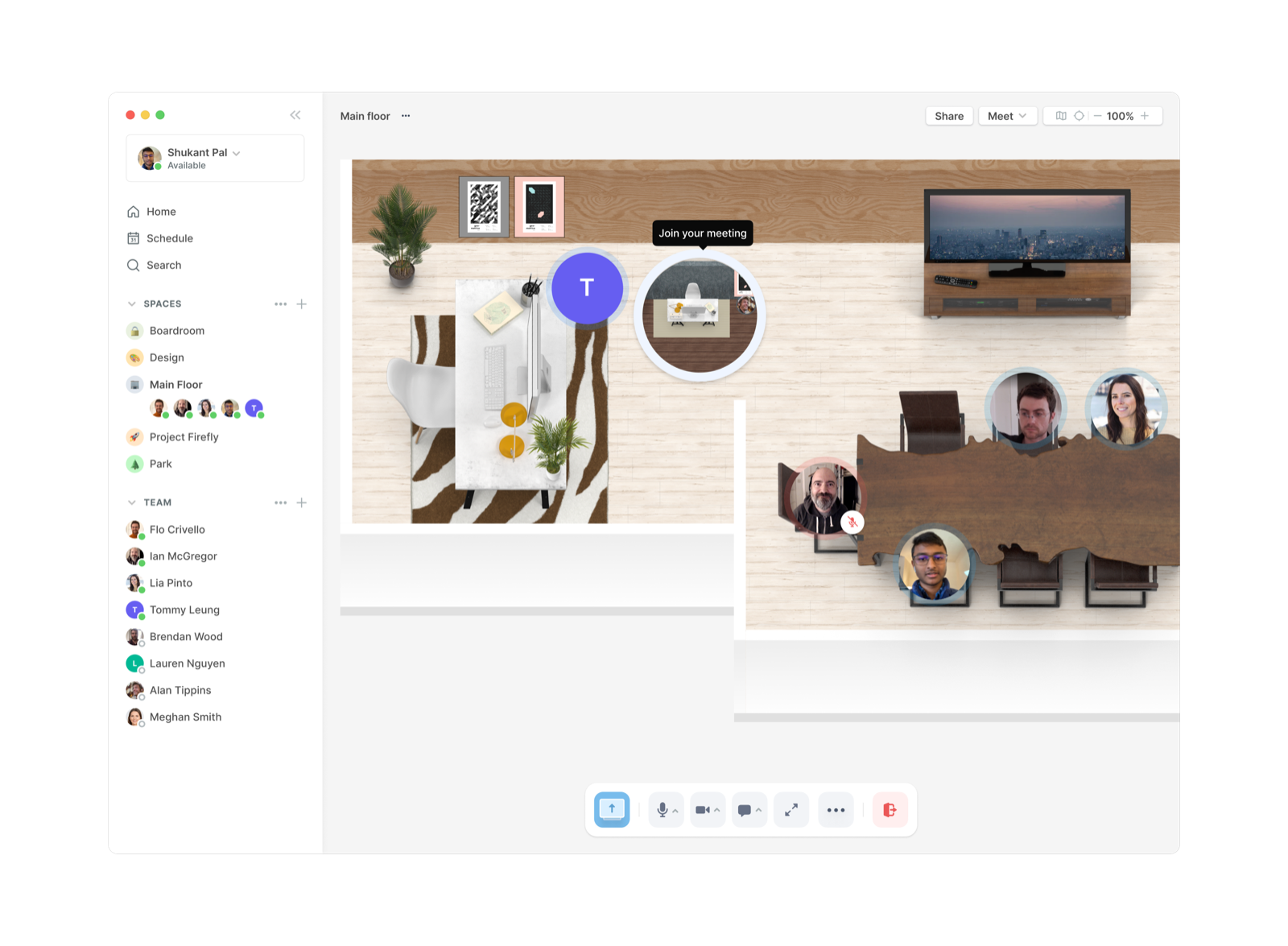Click the locate/center icon beside the minimap
Viewport: 1288px width, 946px height.
point(1080,115)
